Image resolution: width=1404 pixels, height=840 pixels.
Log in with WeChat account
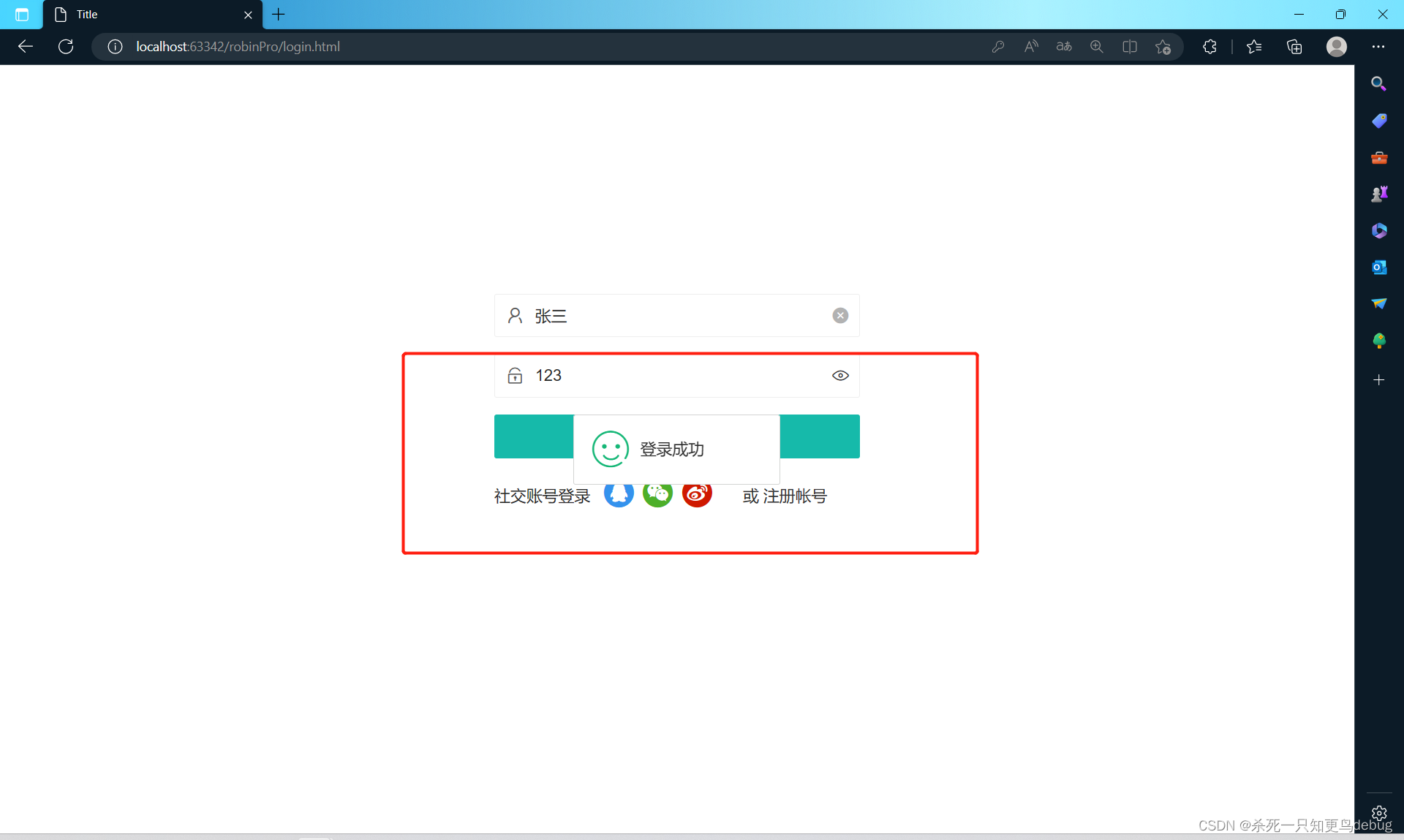658,495
